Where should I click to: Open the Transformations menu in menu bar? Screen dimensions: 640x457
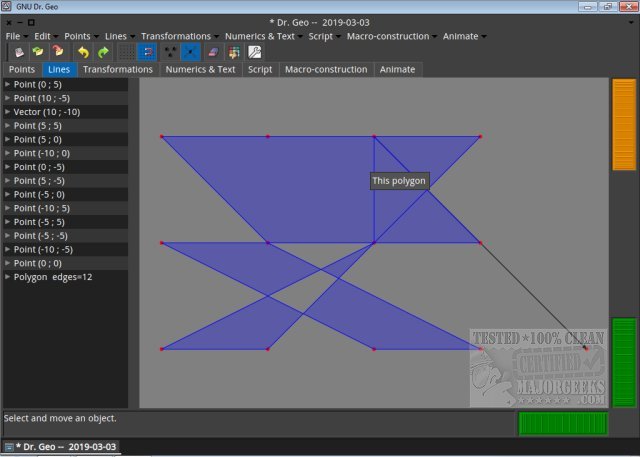pos(176,36)
